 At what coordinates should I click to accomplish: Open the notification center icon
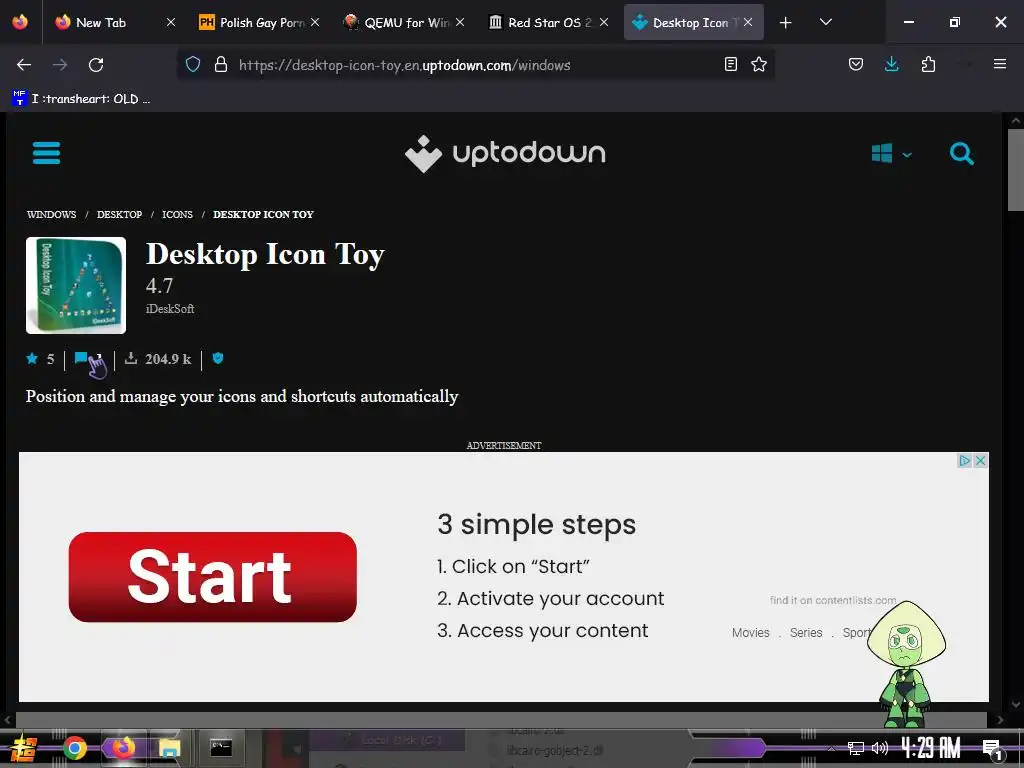pos(993,748)
